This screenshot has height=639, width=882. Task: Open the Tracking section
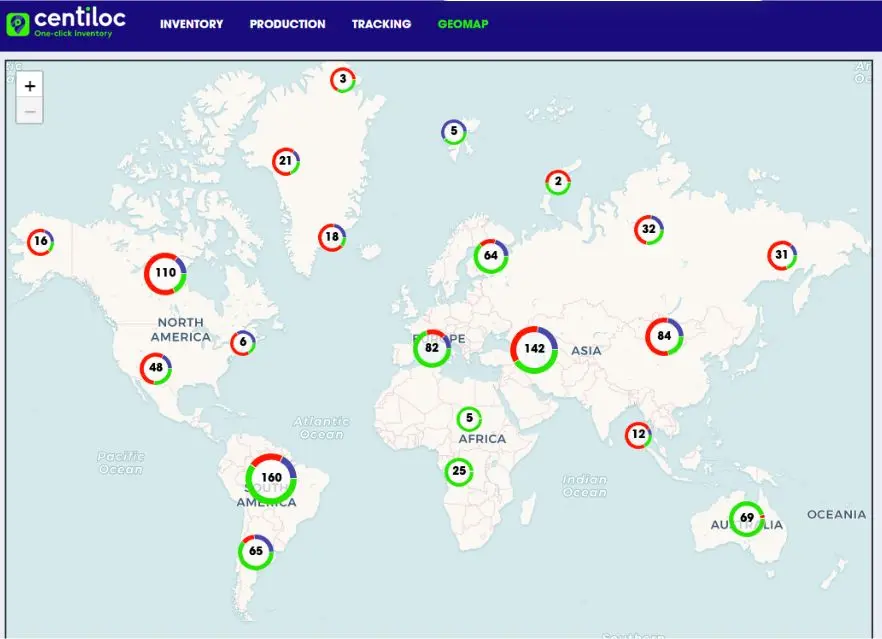[381, 24]
